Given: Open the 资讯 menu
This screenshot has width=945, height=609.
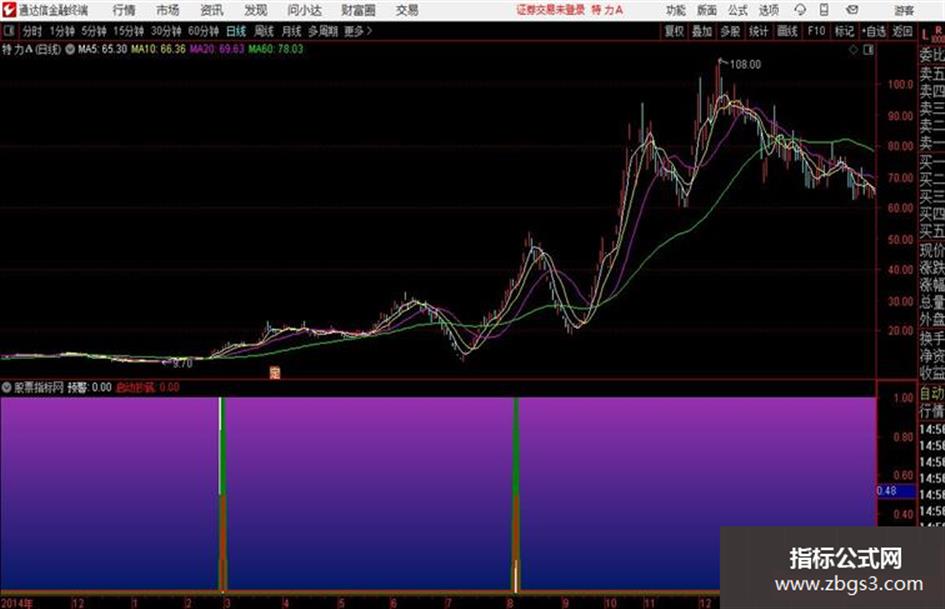Looking at the screenshot, I should (212, 10).
